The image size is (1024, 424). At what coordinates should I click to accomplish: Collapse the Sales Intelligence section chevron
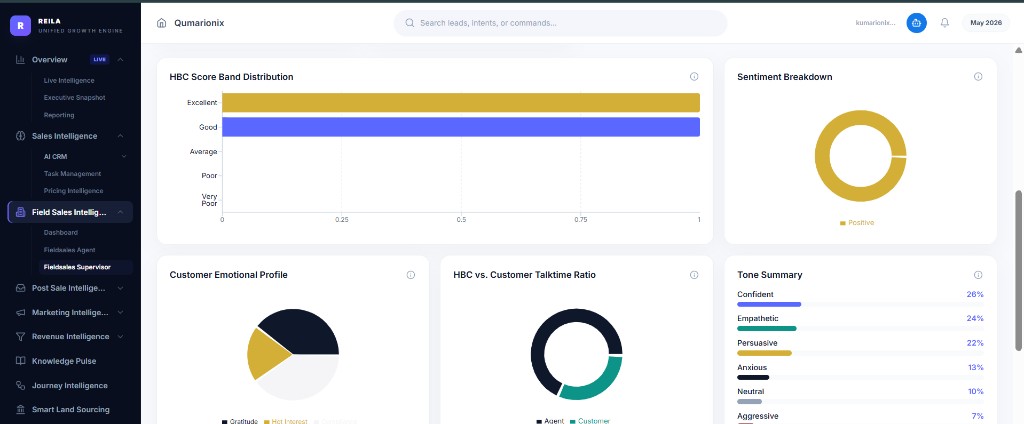tap(121, 136)
